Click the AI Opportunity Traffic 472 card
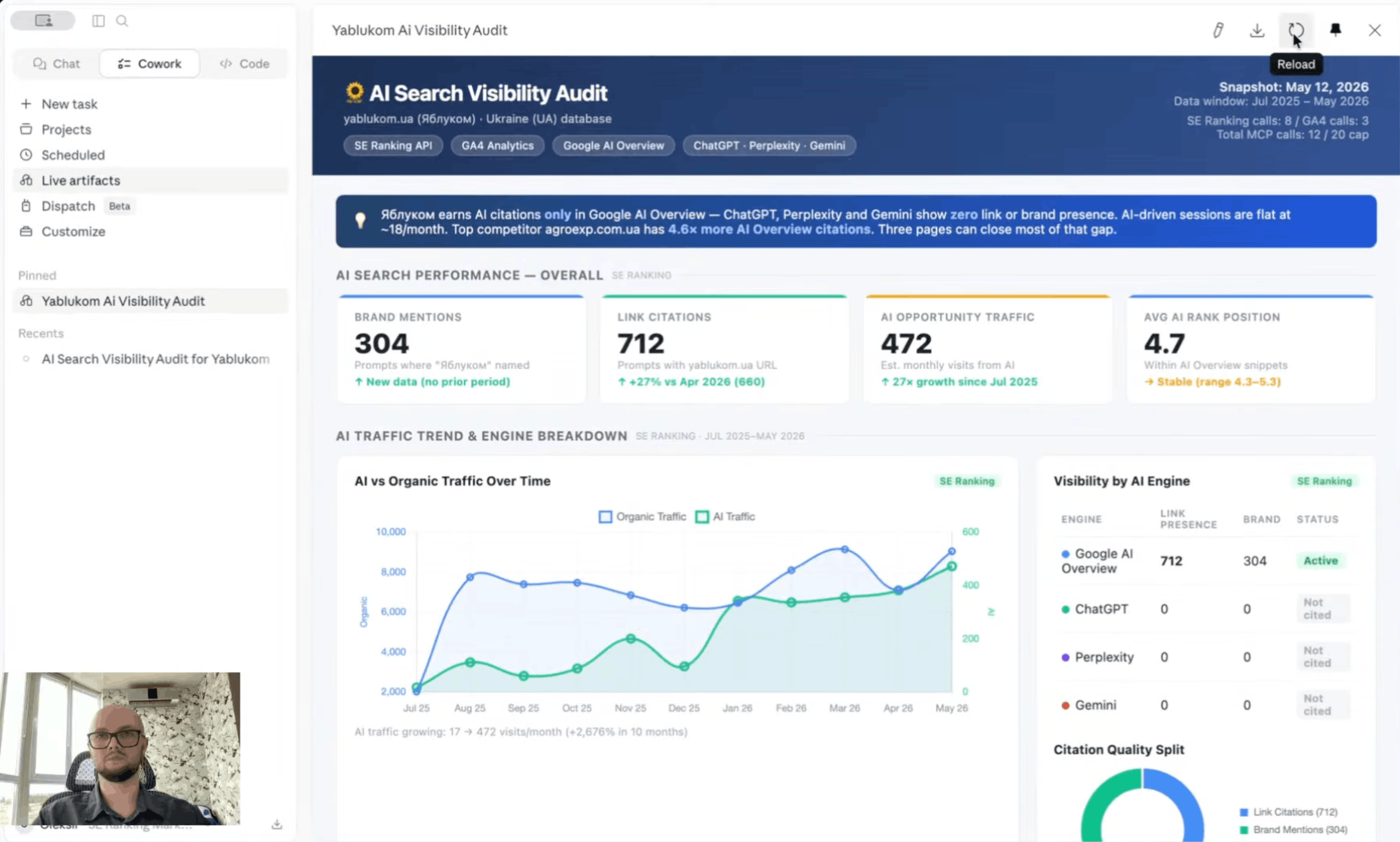Image resolution: width=1400 pixels, height=842 pixels. click(987, 349)
